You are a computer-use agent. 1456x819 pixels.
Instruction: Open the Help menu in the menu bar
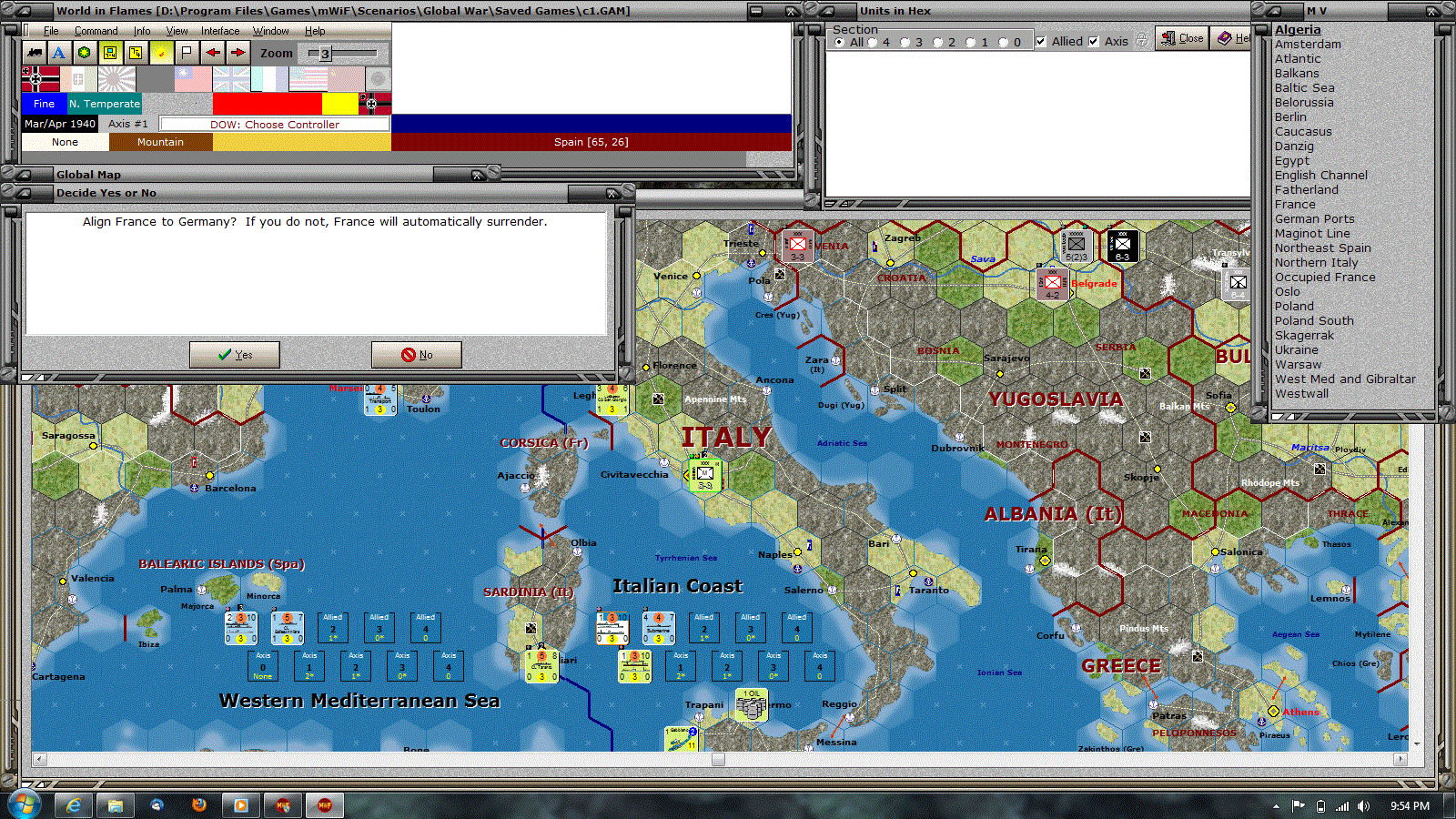315,31
